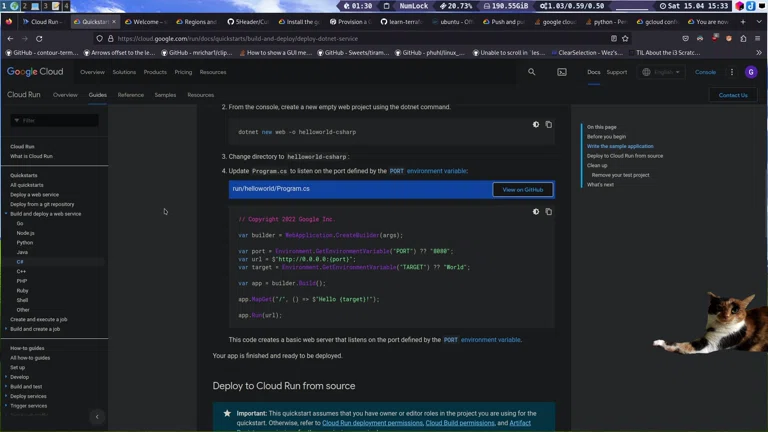Click the Google Cloud logo
768x432 pixels.
pyautogui.click(x=35, y=72)
